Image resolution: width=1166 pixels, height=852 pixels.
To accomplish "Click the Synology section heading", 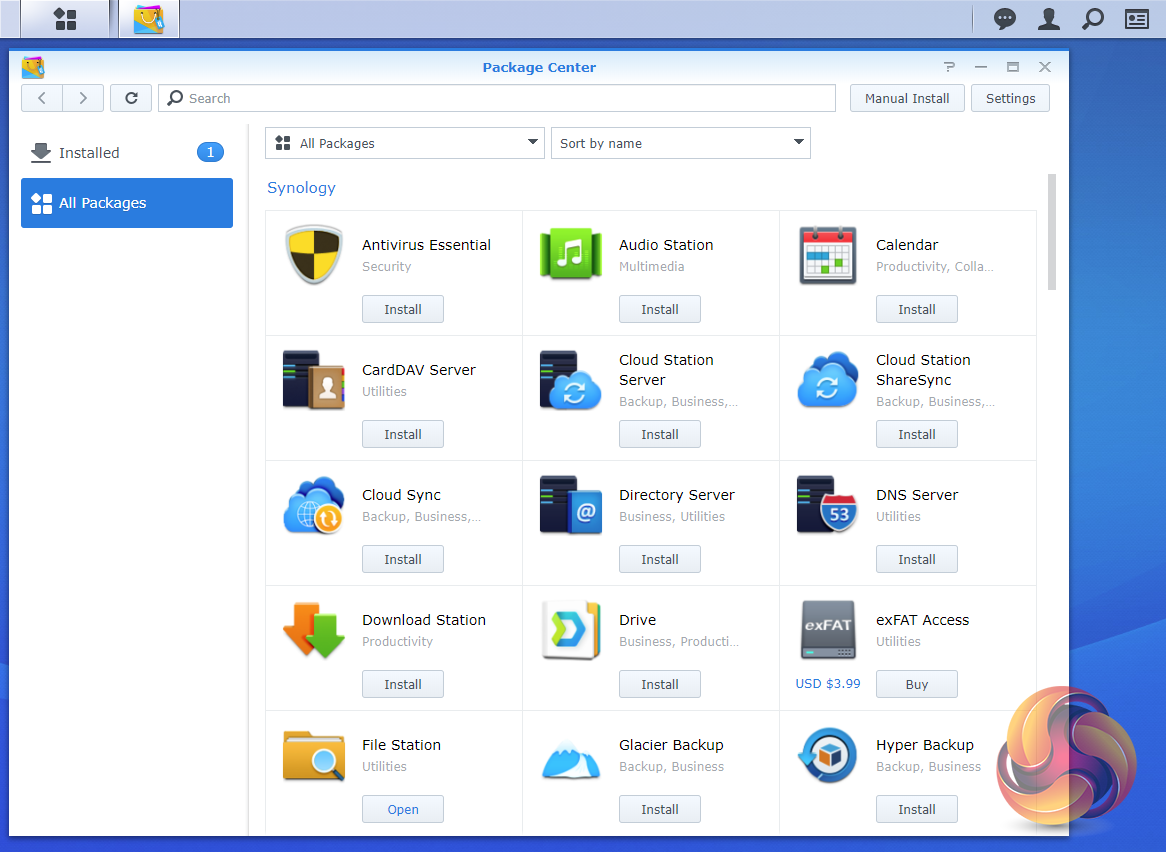I will coord(301,187).
